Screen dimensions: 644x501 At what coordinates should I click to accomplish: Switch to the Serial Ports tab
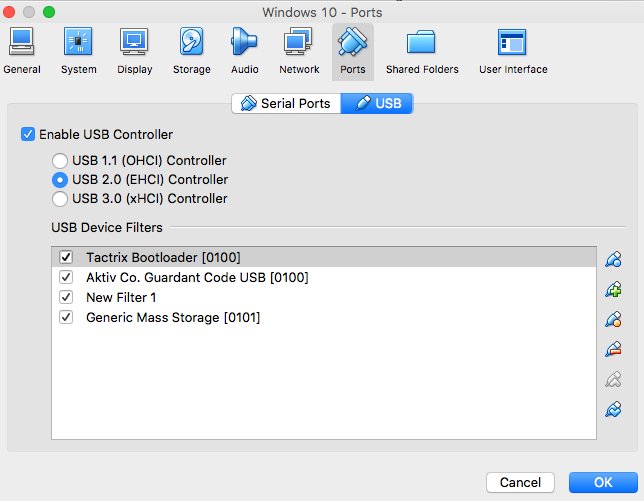click(x=286, y=103)
